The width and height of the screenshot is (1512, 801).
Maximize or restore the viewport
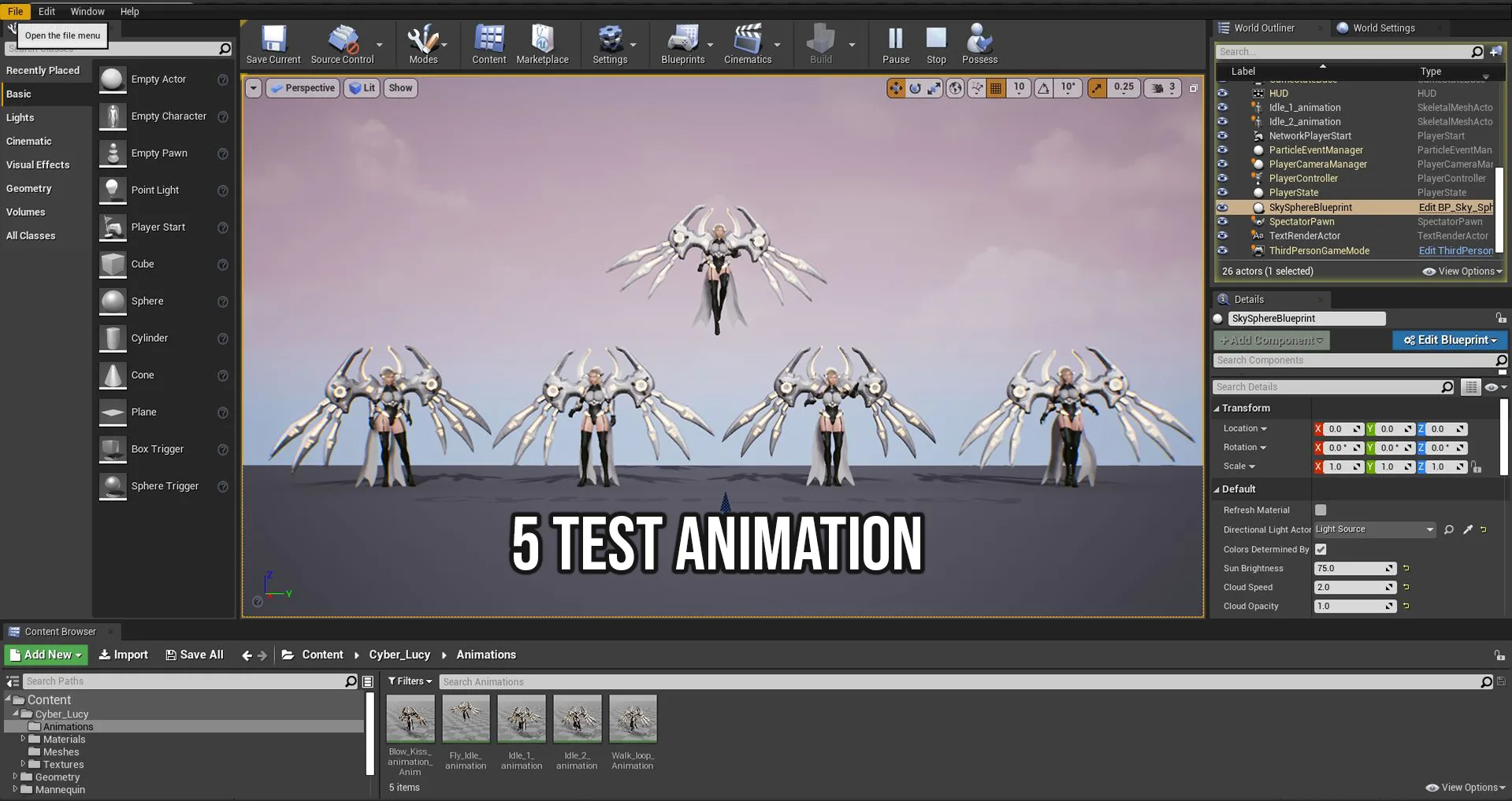point(1193,88)
